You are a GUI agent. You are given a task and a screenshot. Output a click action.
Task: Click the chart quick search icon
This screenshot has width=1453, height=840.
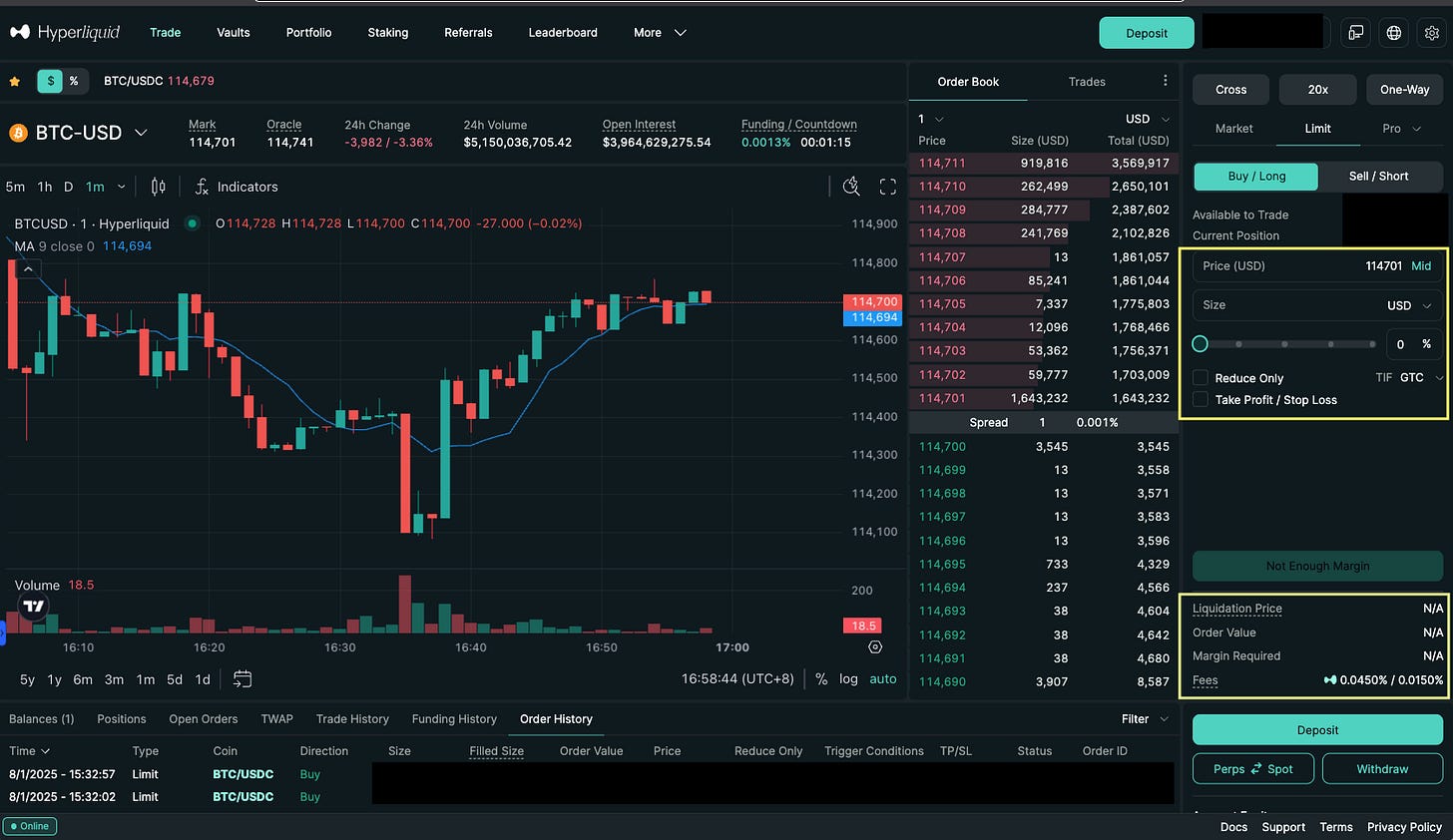[851, 187]
